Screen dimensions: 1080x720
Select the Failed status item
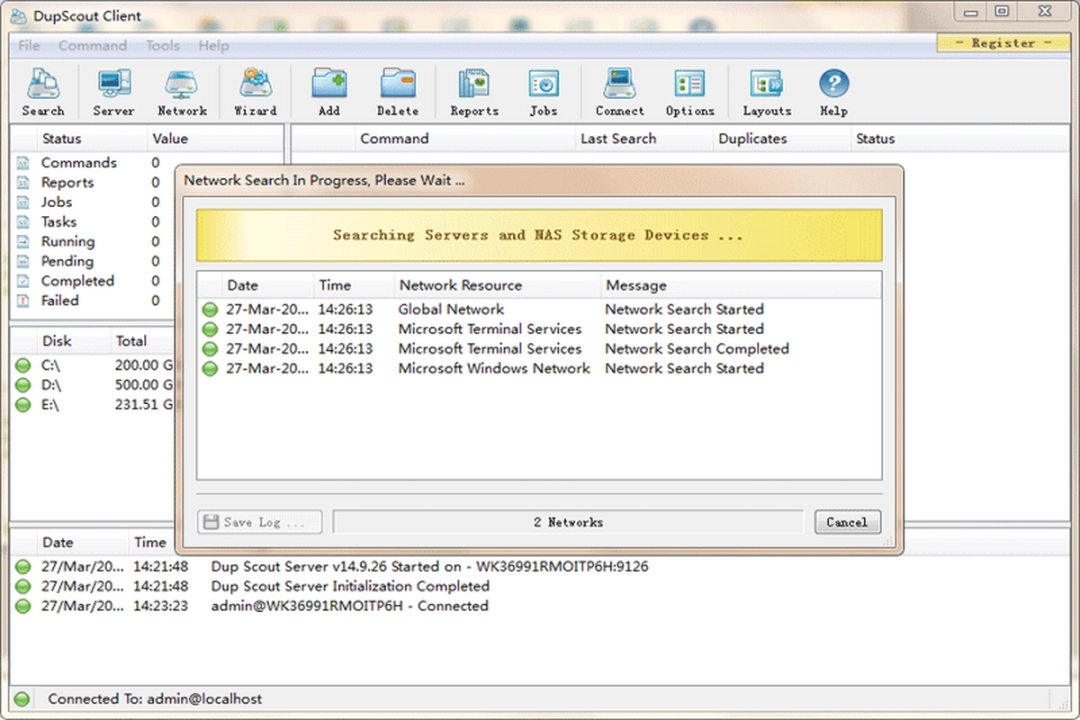64,300
